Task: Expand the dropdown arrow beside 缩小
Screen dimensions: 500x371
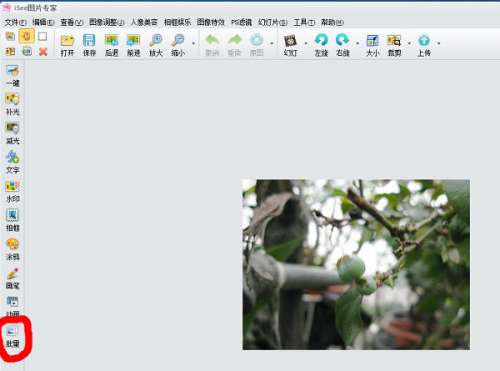Action: point(193,43)
